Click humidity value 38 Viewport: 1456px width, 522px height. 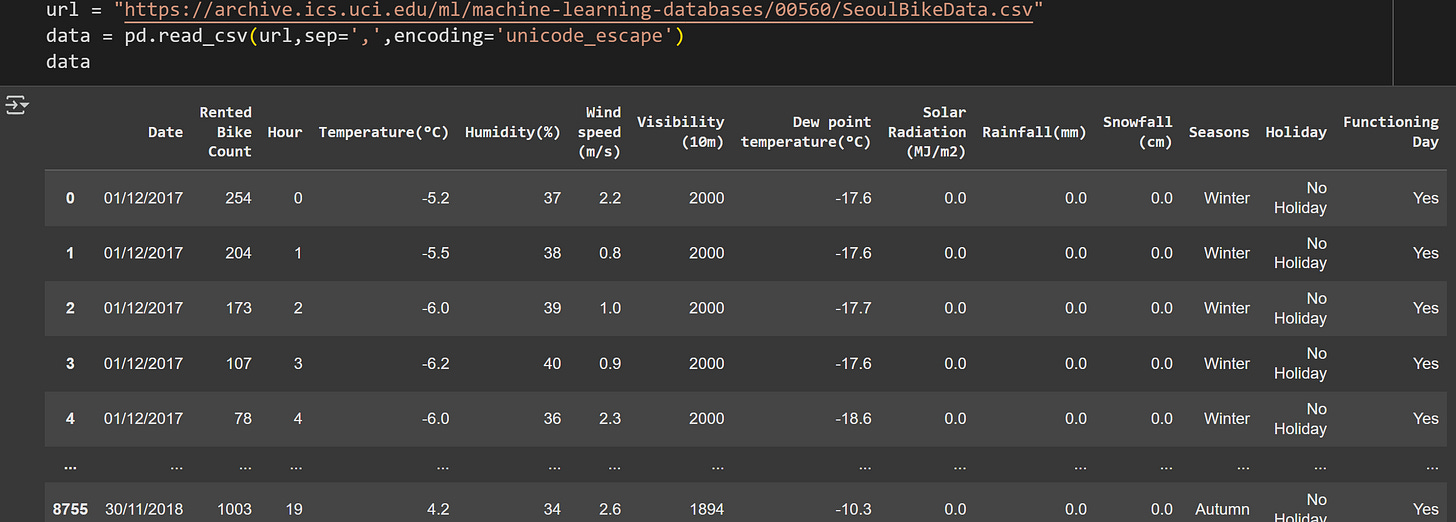point(552,253)
